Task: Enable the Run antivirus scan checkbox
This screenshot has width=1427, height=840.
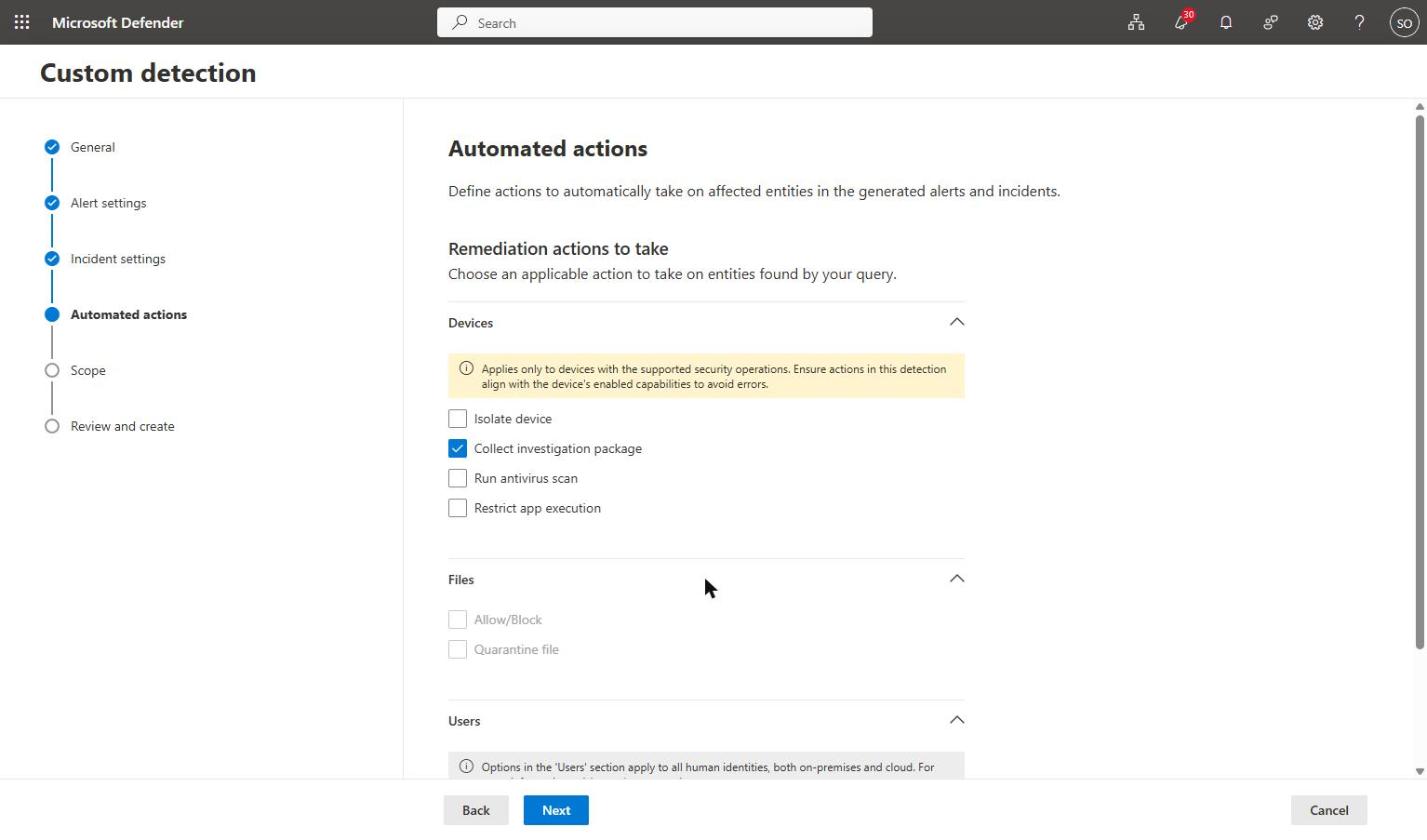Action: click(458, 478)
